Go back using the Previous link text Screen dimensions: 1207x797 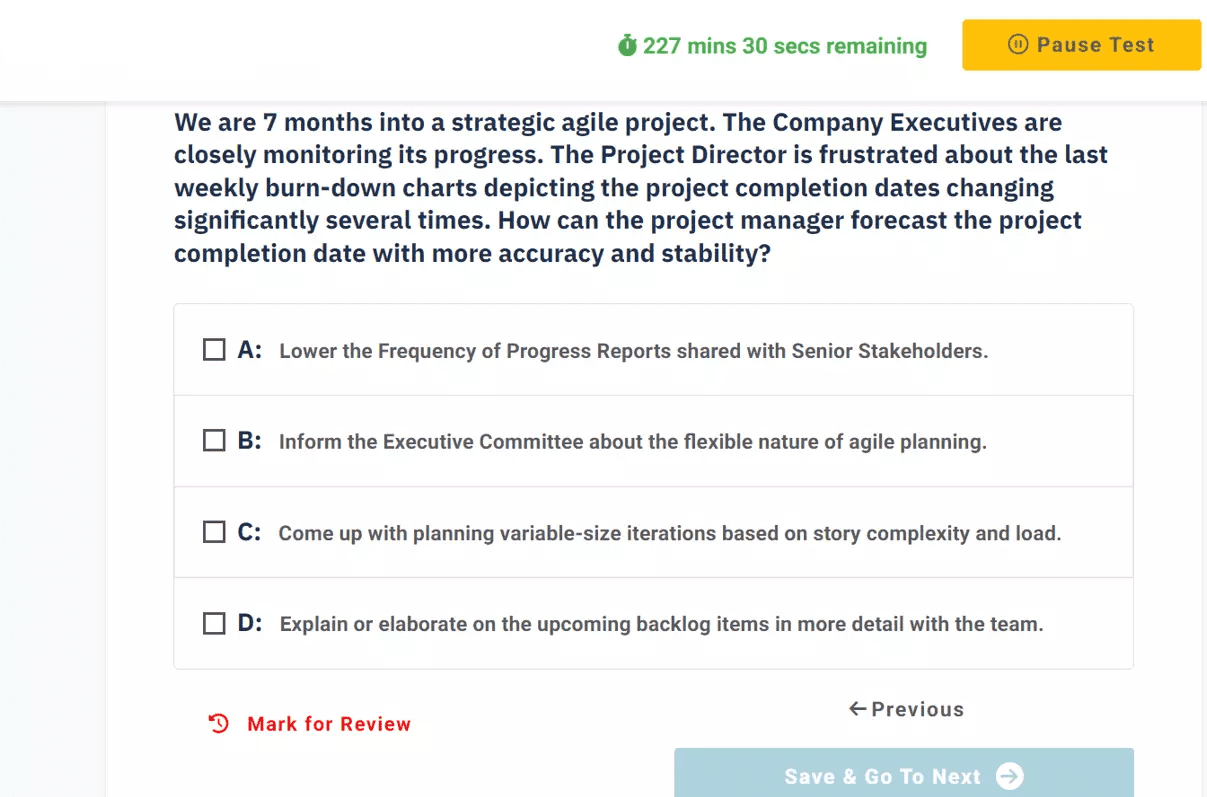pos(917,709)
